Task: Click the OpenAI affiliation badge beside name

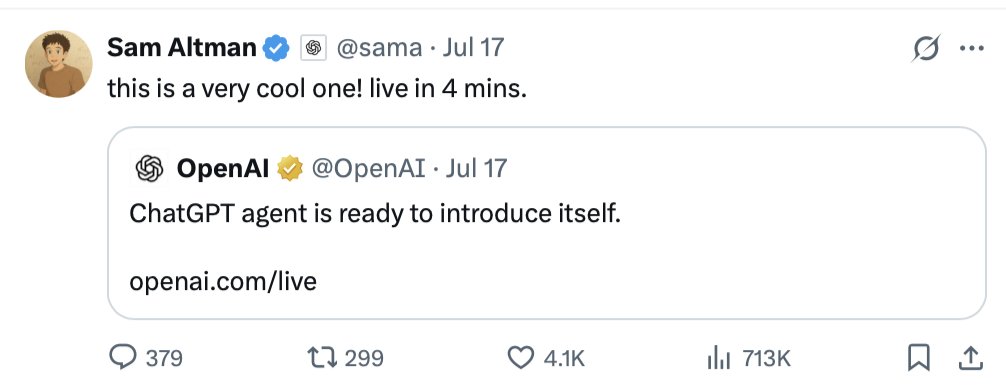Action: (x=313, y=48)
